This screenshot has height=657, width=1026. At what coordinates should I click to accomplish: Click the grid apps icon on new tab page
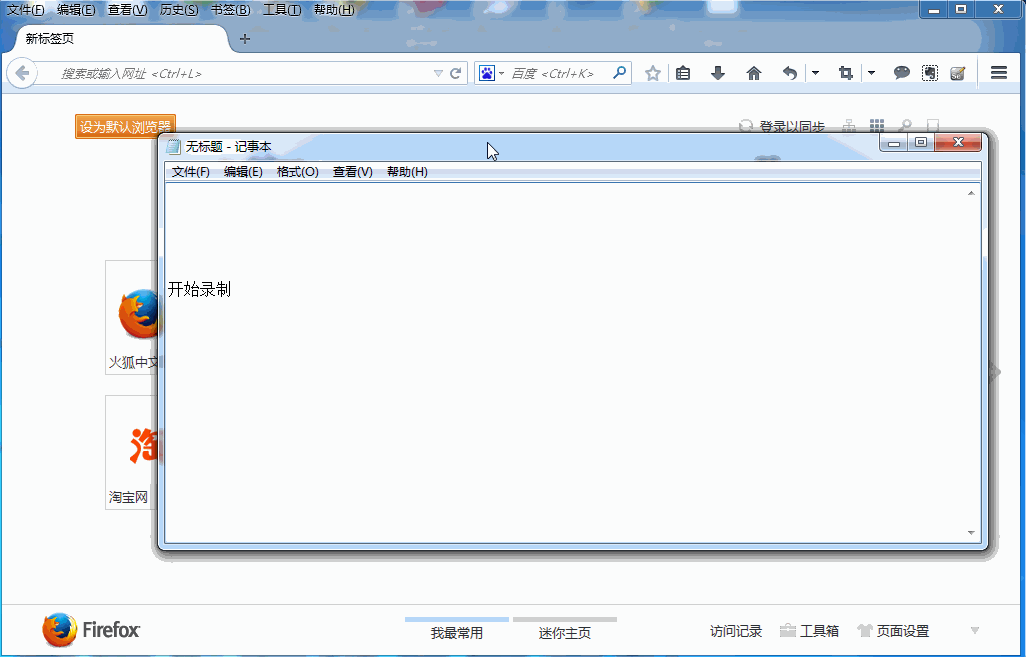tap(877, 125)
